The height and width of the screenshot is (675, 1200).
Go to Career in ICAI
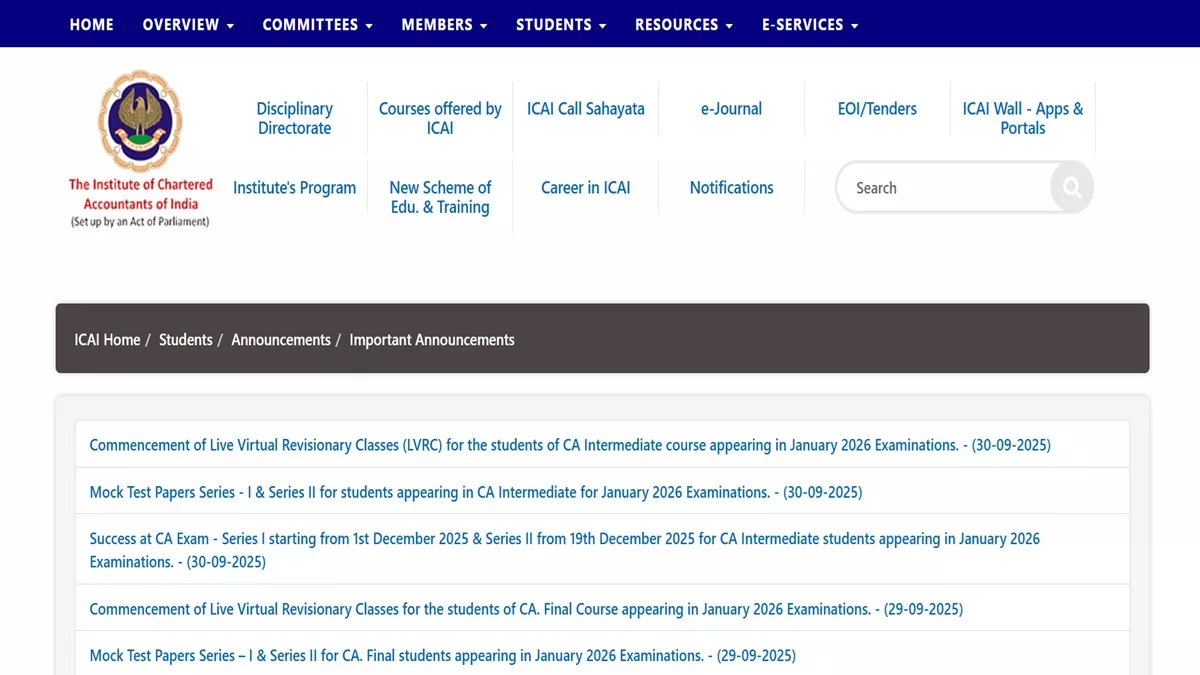tap(586, 188)
